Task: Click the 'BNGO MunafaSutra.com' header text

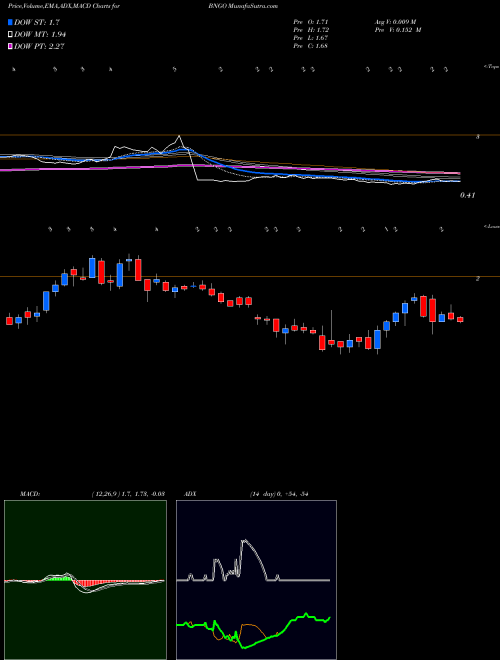Action: point(243,6)
